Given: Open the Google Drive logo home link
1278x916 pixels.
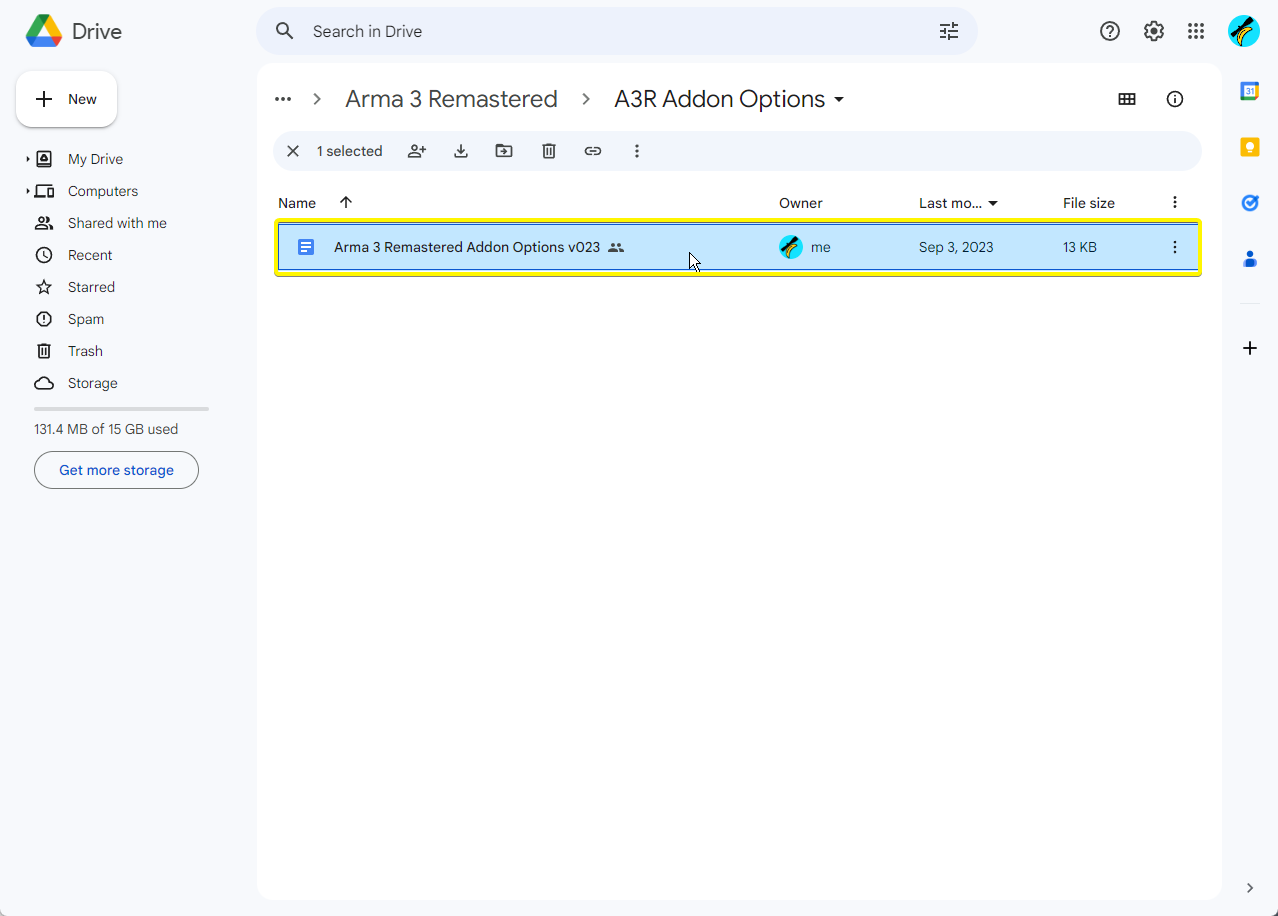Looking at the screenshot, I should 74,31.
